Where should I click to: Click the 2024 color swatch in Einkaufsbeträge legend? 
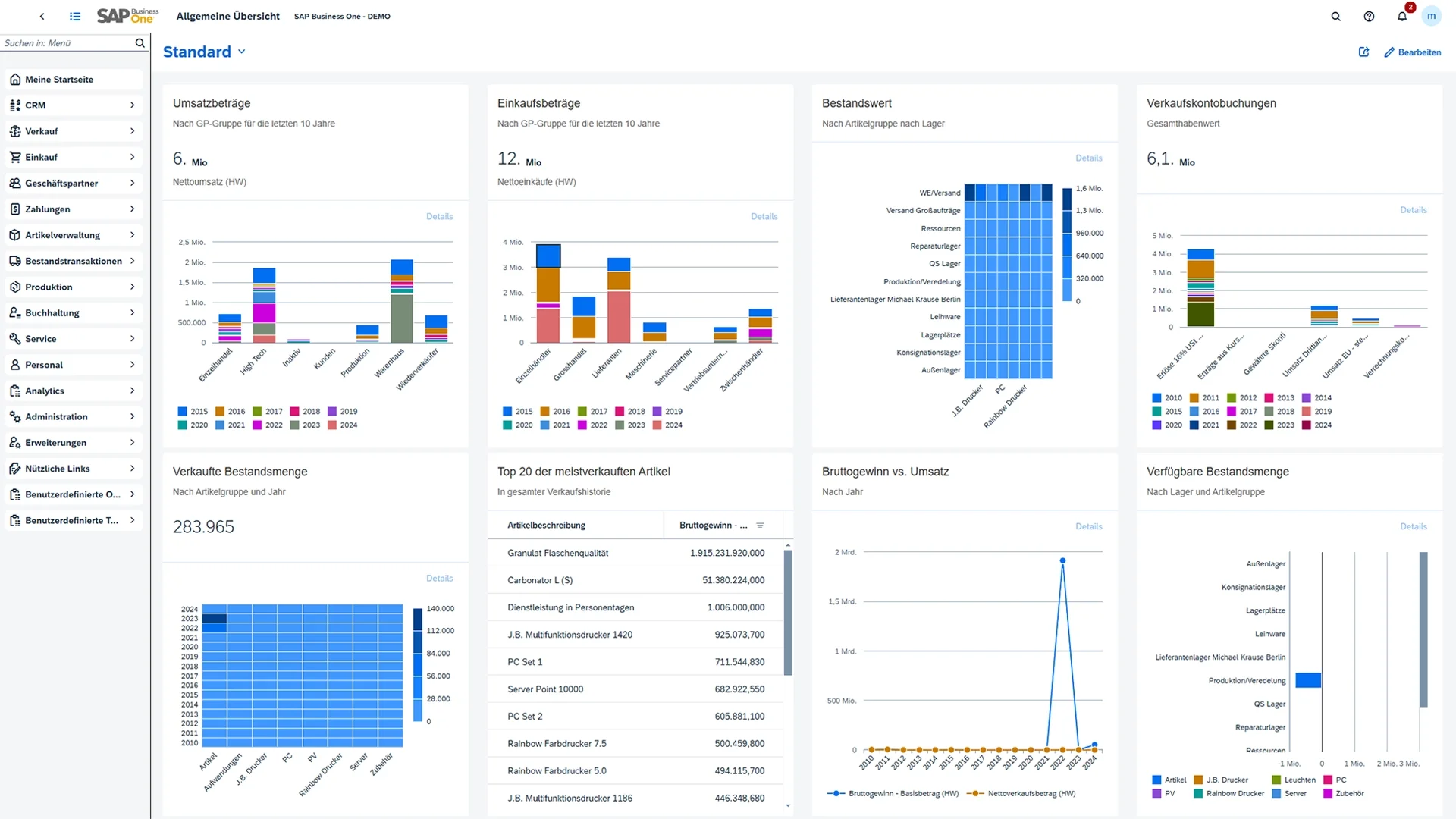pyautogui.click(x=657, y=425)
